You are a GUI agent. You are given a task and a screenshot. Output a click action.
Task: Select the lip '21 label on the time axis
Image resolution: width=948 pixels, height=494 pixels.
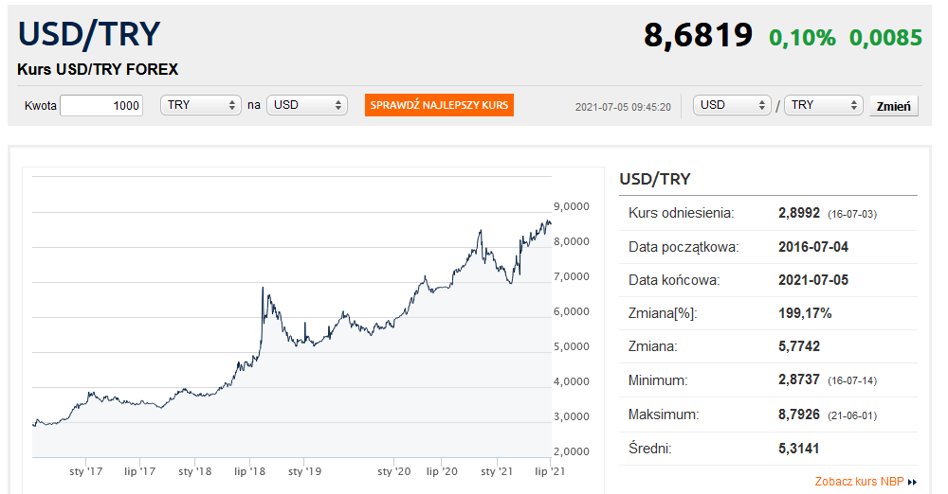(548, 470)
